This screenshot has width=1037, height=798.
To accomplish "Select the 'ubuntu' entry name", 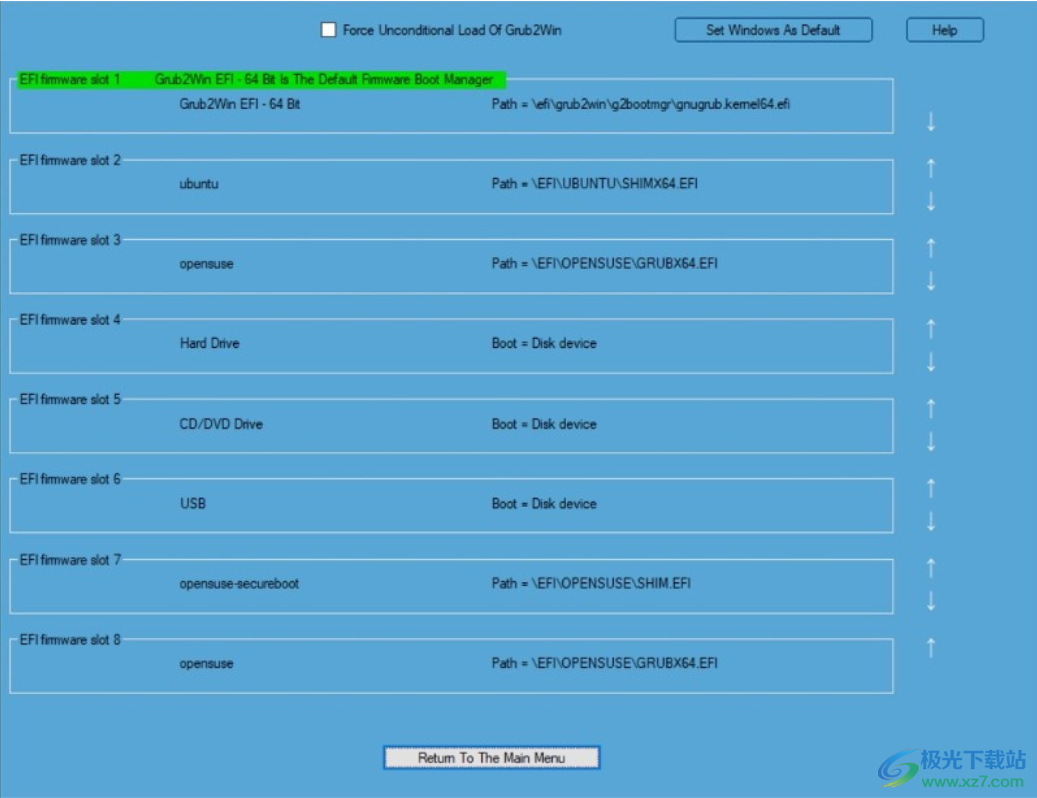I will (x=198, y=184).
